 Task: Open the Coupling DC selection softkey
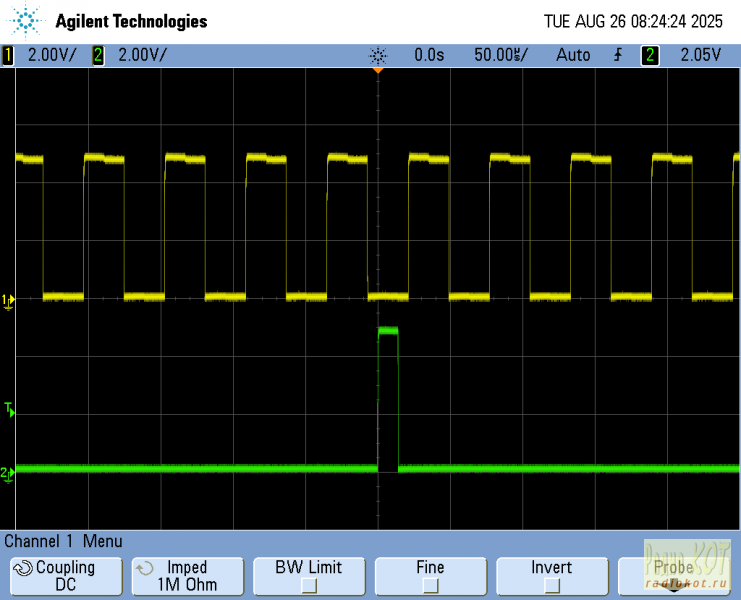[65, 576]
